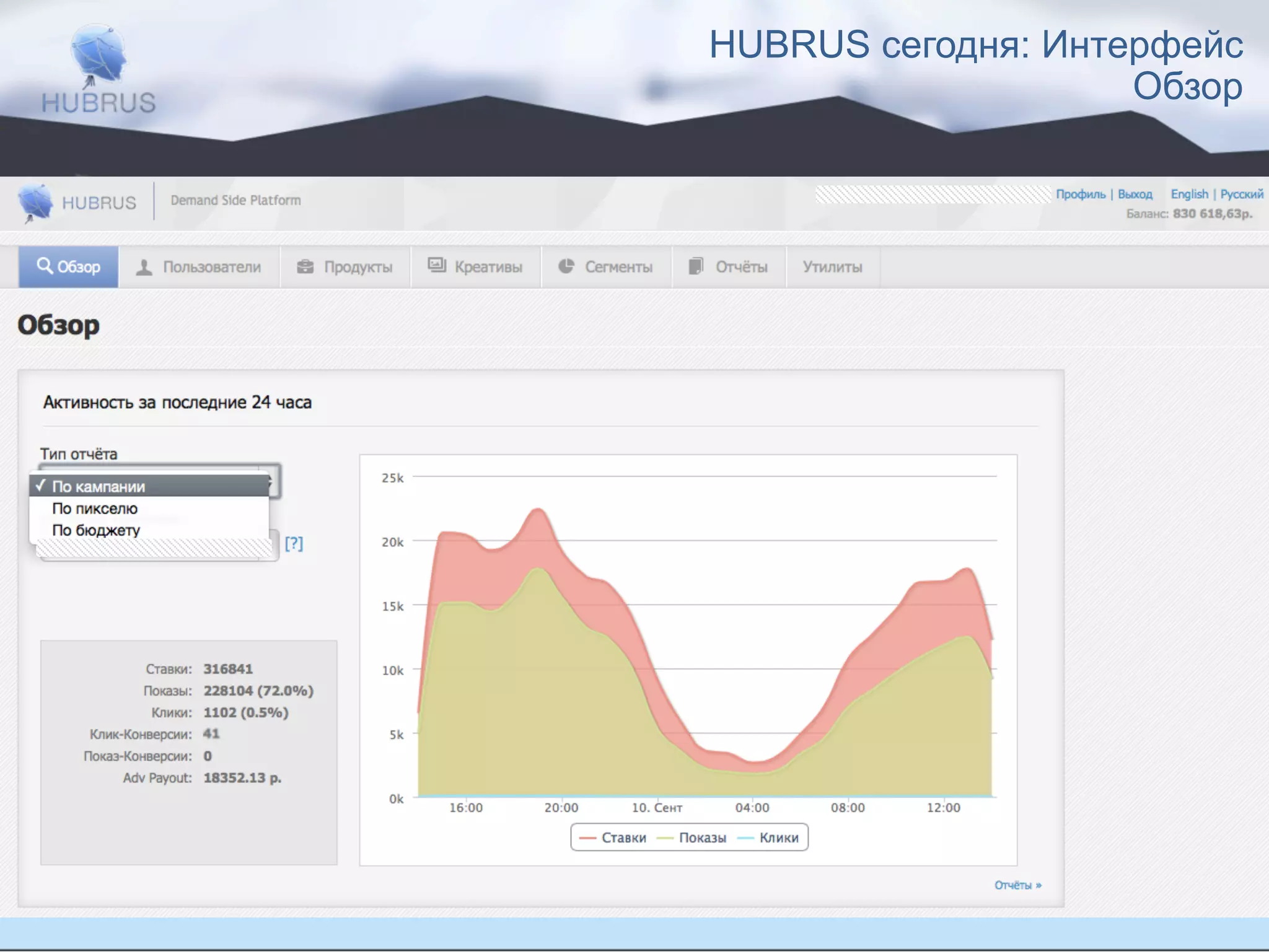Switch language to Русский
Image resolution: width=1269 pixels, height=952 pixels.
tap(1242, 194)
